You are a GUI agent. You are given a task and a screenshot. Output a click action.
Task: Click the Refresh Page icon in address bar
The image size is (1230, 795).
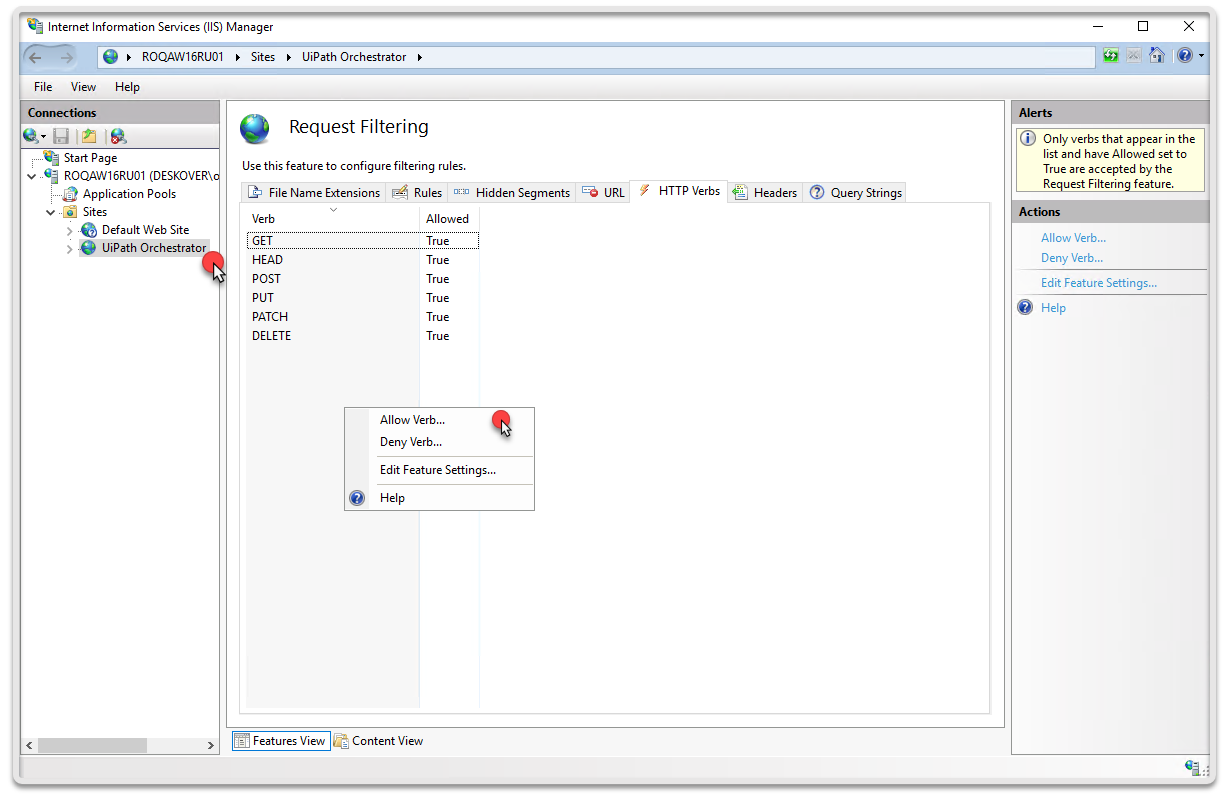[1111, 56]
